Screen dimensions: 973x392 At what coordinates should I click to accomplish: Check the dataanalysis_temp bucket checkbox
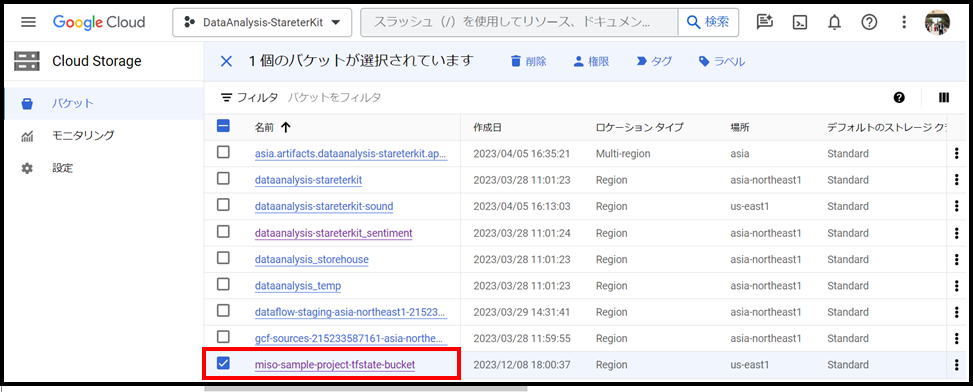coord(223,284)
